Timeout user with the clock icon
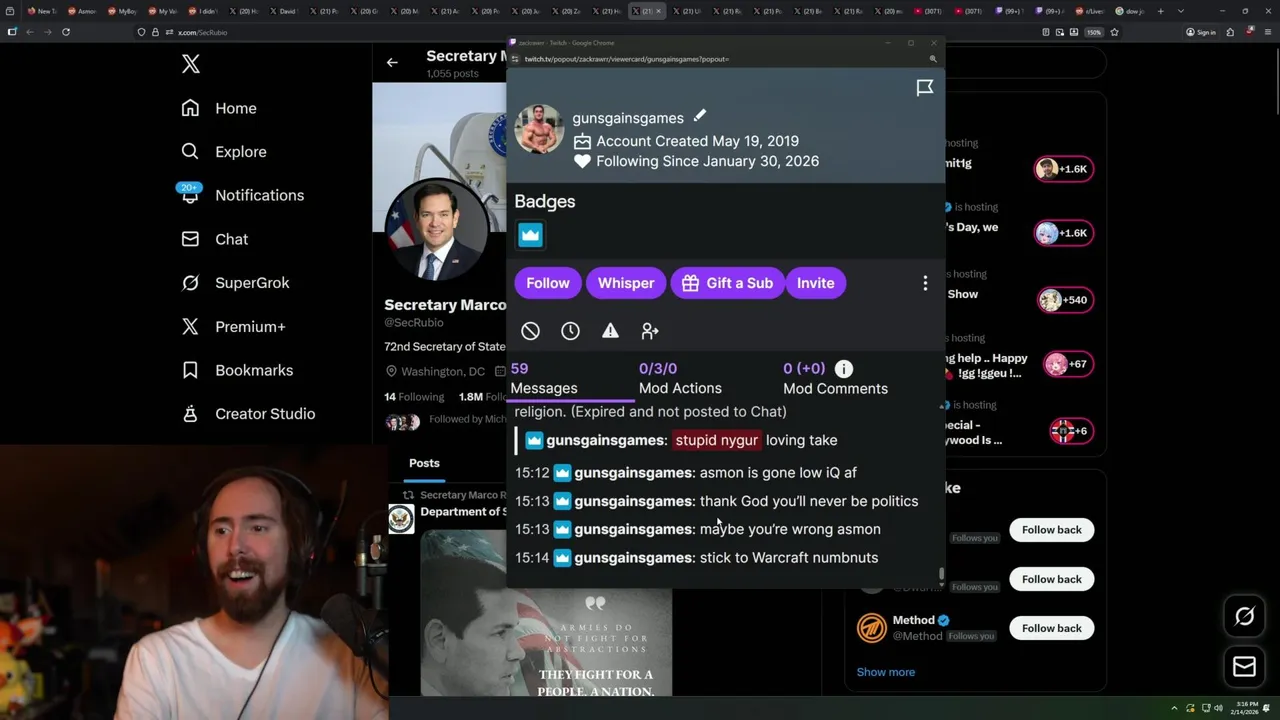This screenshot has width=1280, height=720. (x=570, y=331)
